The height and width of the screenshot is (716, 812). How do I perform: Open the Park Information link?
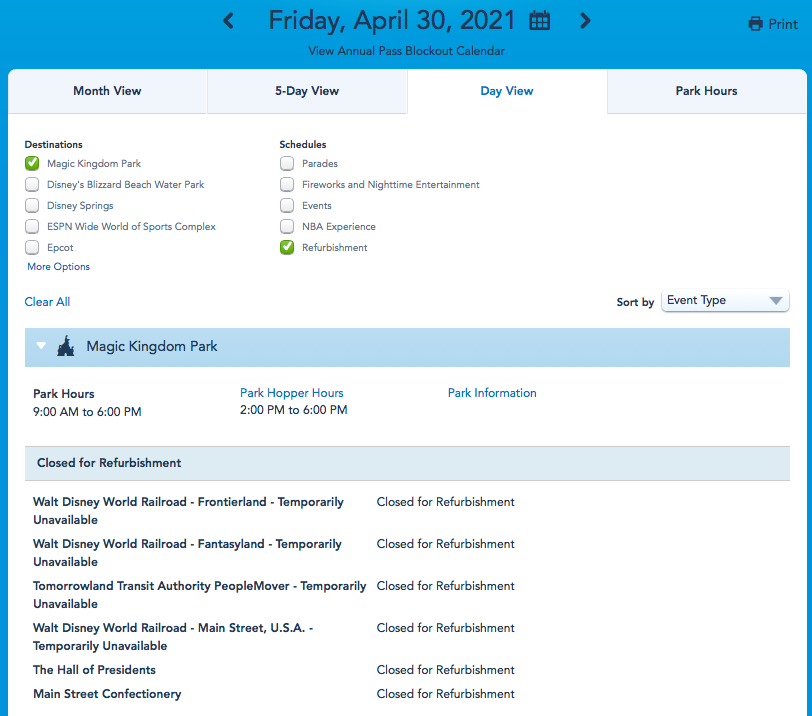[x=492, y=393]
